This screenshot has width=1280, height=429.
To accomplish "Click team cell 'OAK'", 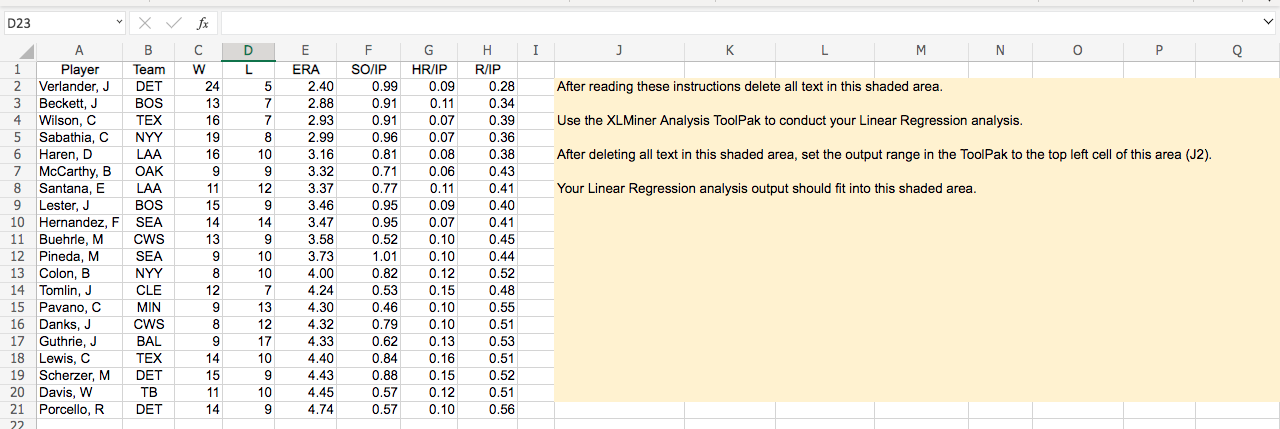I will click(x=149, y=171).
